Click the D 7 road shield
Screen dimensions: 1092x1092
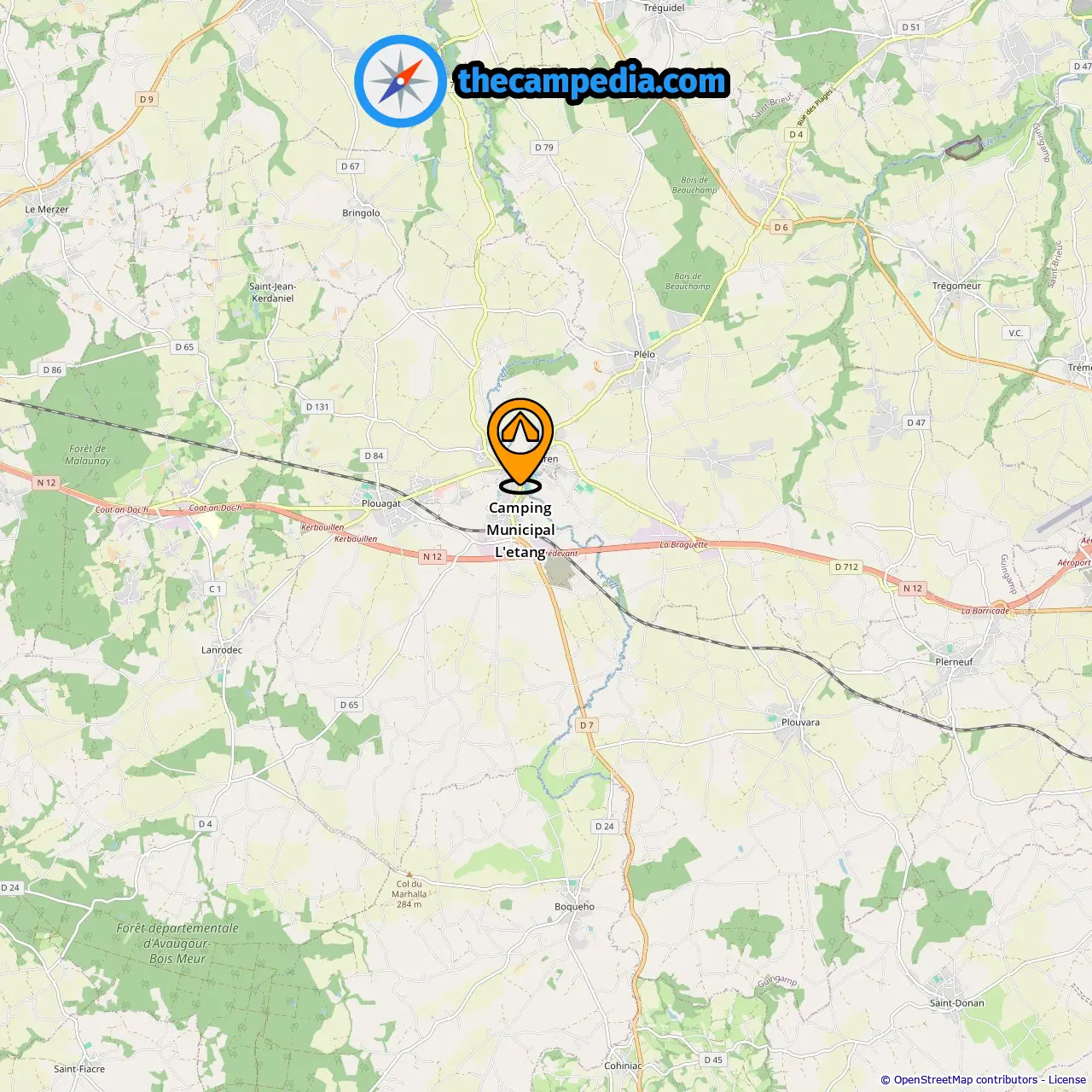(586, 725)
